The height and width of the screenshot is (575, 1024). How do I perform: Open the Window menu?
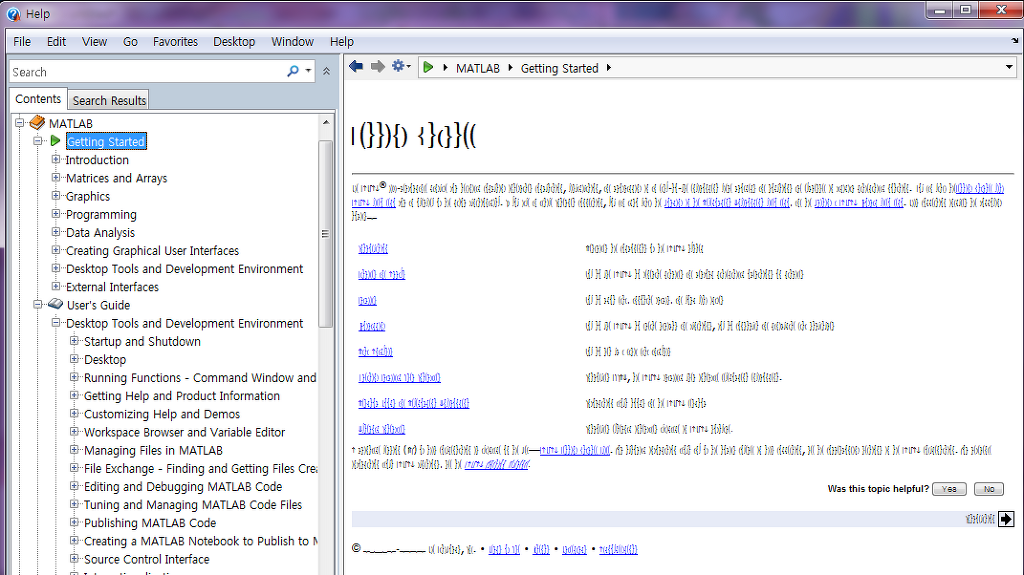[292, 41]
